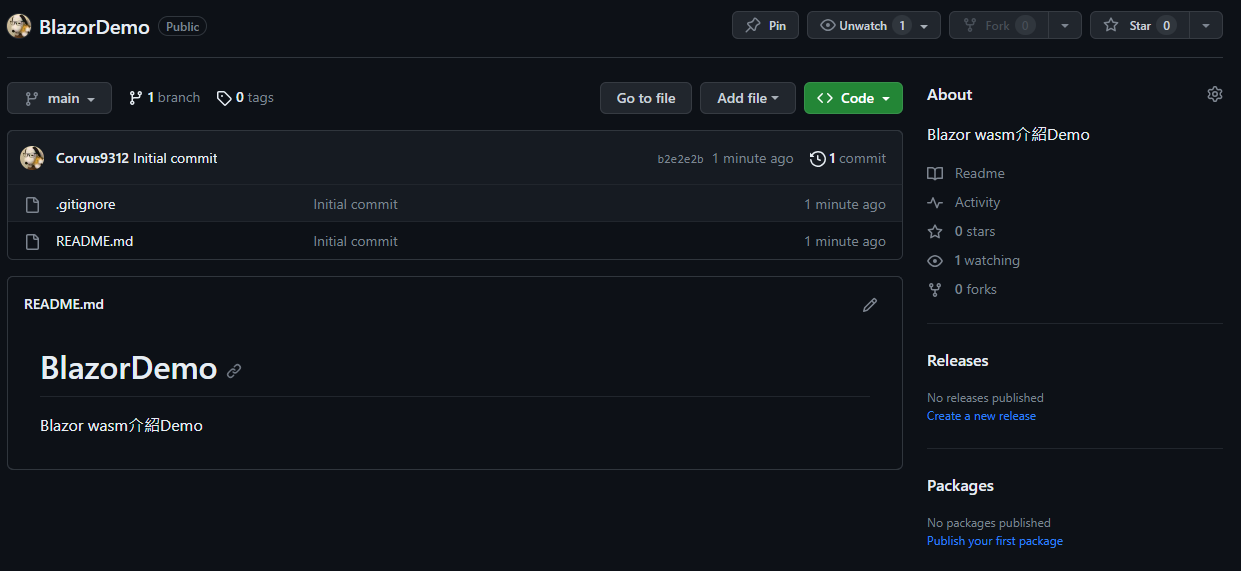
Task: Click the star icon beside 0 stars
Action: [935, 231]
